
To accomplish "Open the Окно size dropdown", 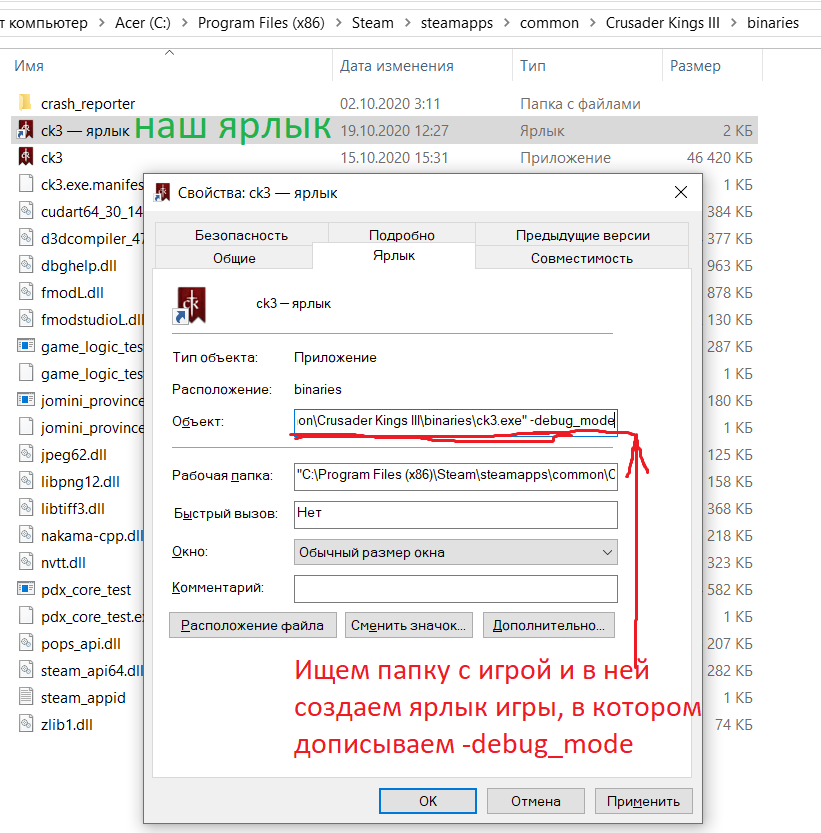I will tap(608, 552).
